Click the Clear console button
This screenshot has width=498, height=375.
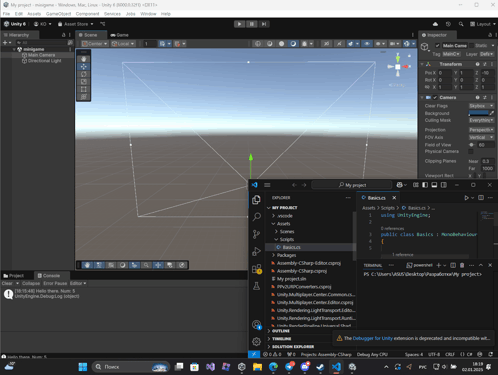click(7, 283)
